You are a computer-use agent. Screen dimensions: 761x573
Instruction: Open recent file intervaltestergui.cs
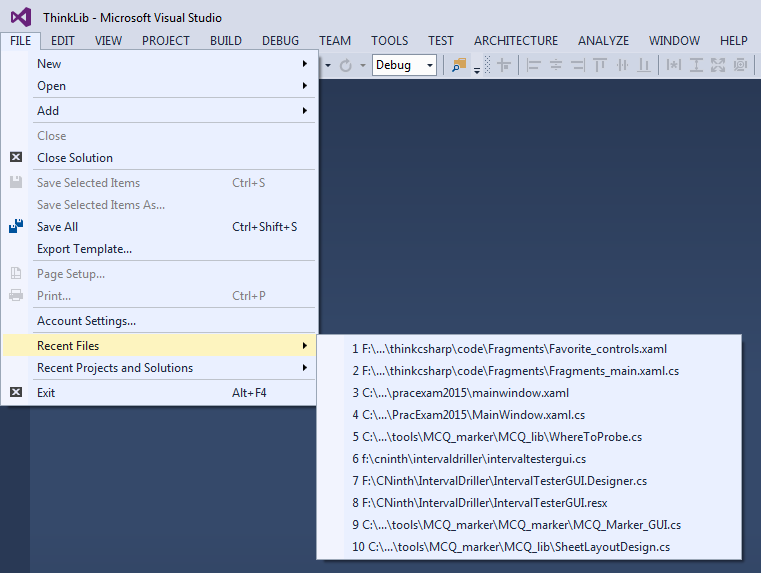(529, 458)
